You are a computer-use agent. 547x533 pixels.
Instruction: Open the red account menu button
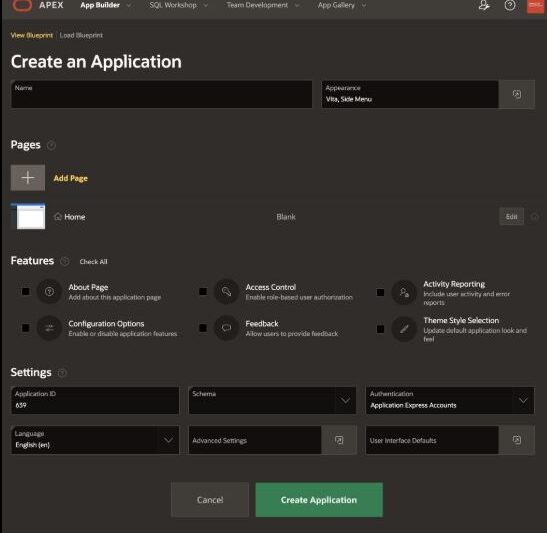pyautogui.click(x=535, y=6)
